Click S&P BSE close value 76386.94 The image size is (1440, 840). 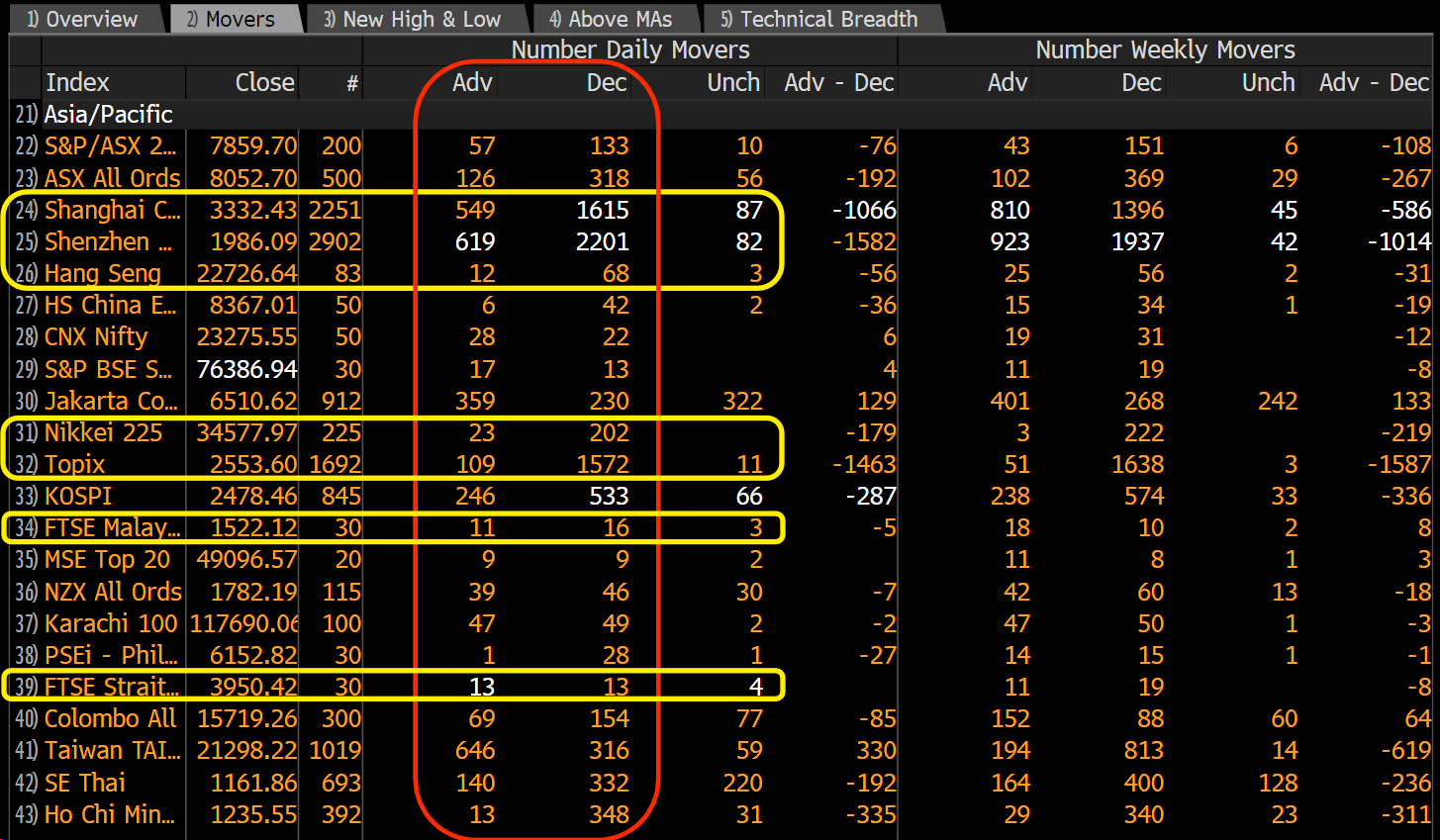click(x=246, y=369)
